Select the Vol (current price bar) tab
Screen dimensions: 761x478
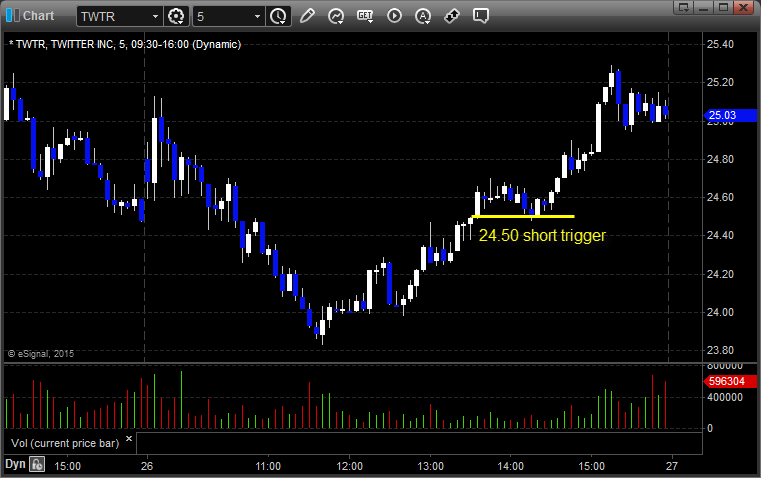[x=65, y=443]
